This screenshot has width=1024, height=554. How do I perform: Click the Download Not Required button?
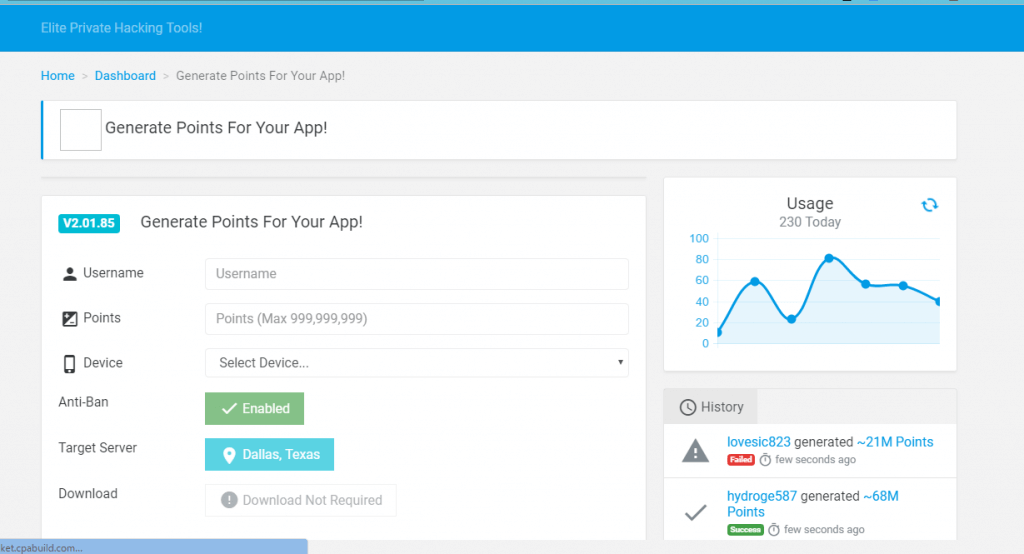click(300, 500)
